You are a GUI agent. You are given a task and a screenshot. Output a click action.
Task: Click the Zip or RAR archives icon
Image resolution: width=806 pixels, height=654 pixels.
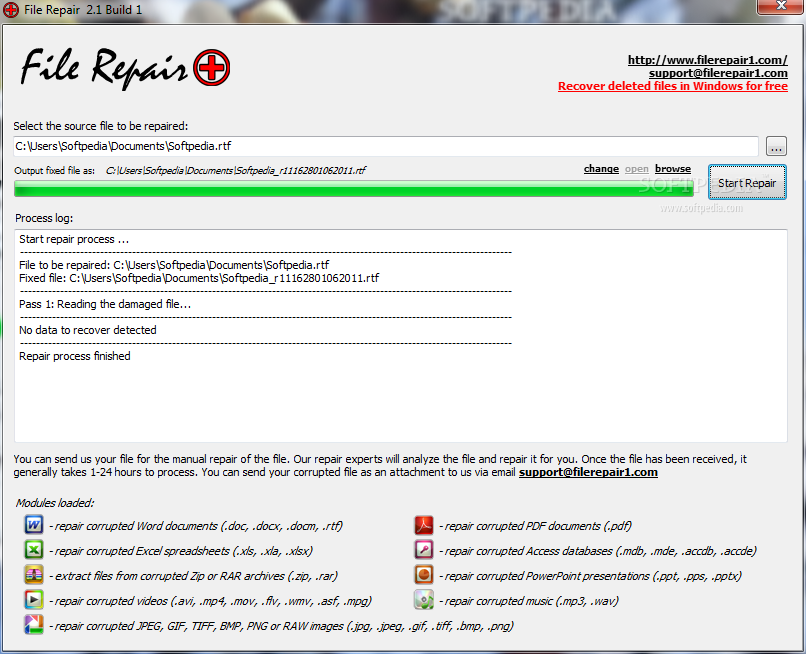click(34, 575)
